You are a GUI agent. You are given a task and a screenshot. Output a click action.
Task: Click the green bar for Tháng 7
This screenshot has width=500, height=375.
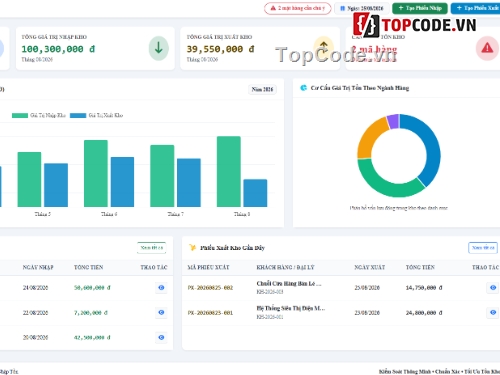pyautogui.click(x=162, y=176)
